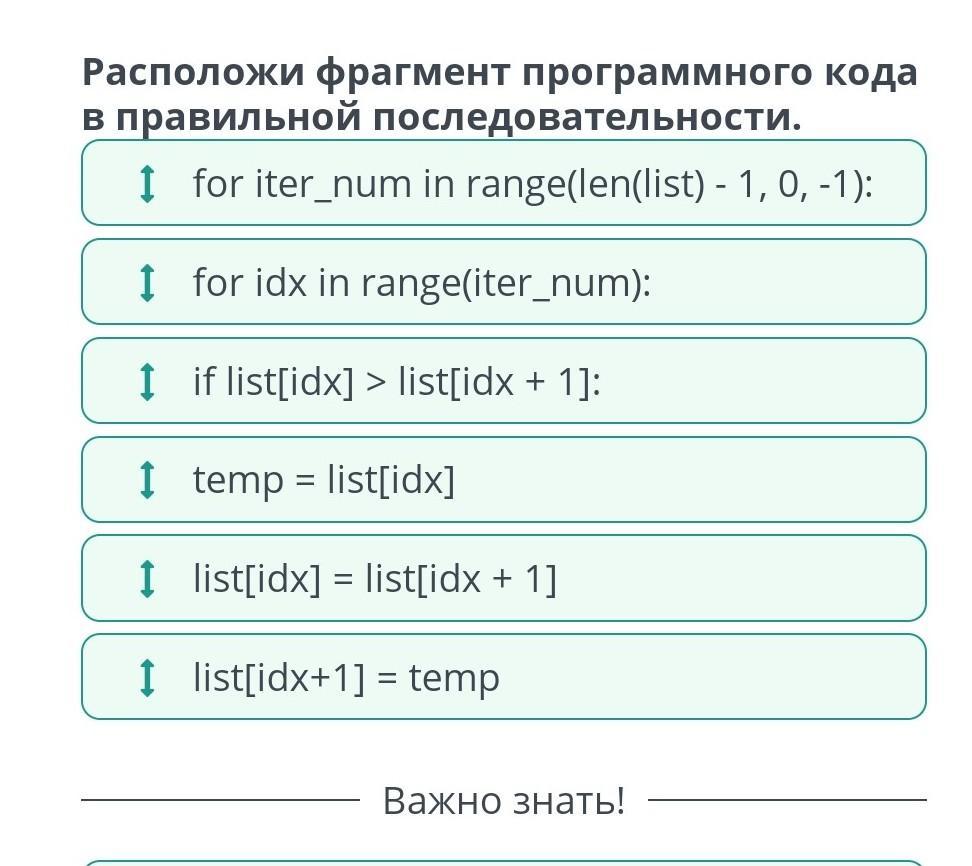The width and height of the screenshot is (972, 866).
Task: Select 'if list[idx] > list[idx + 1]:' text
Action: click(396, 381)
